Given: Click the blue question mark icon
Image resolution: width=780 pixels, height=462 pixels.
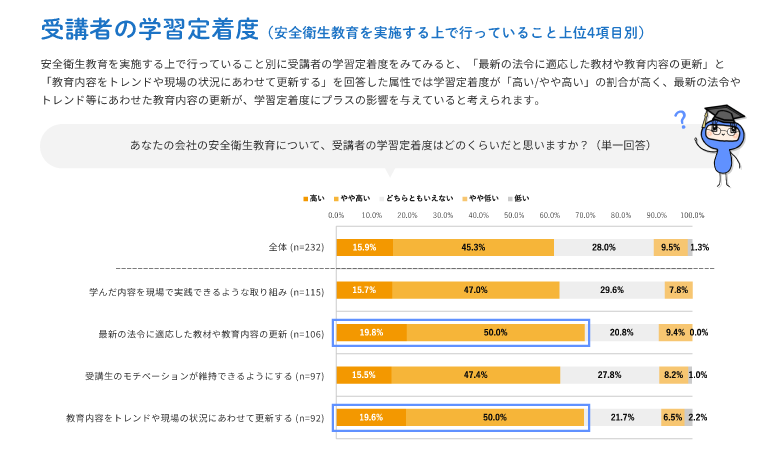Looking at the screenshot, I should click(x=680, y=120).
